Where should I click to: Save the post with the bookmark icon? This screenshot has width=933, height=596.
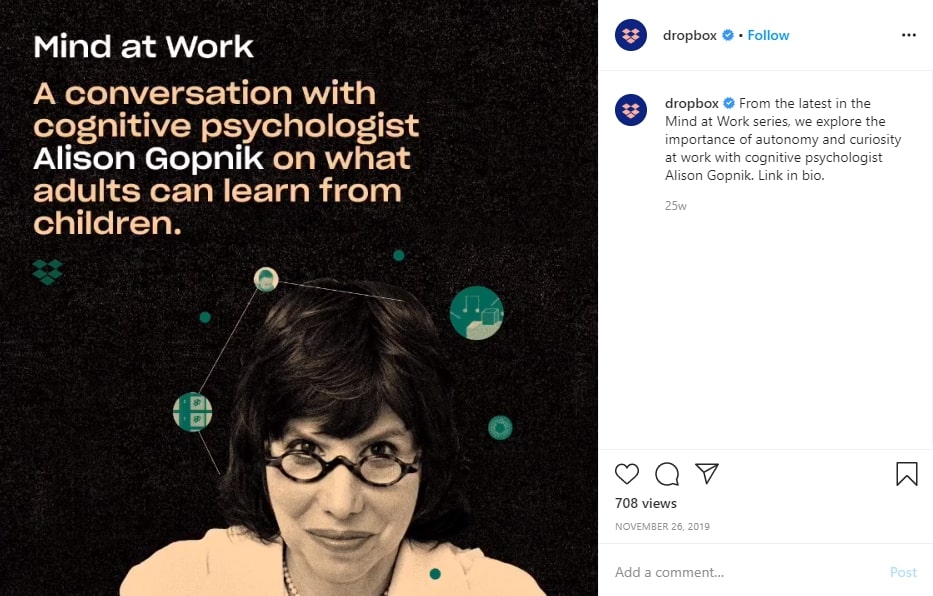point(907,474)
